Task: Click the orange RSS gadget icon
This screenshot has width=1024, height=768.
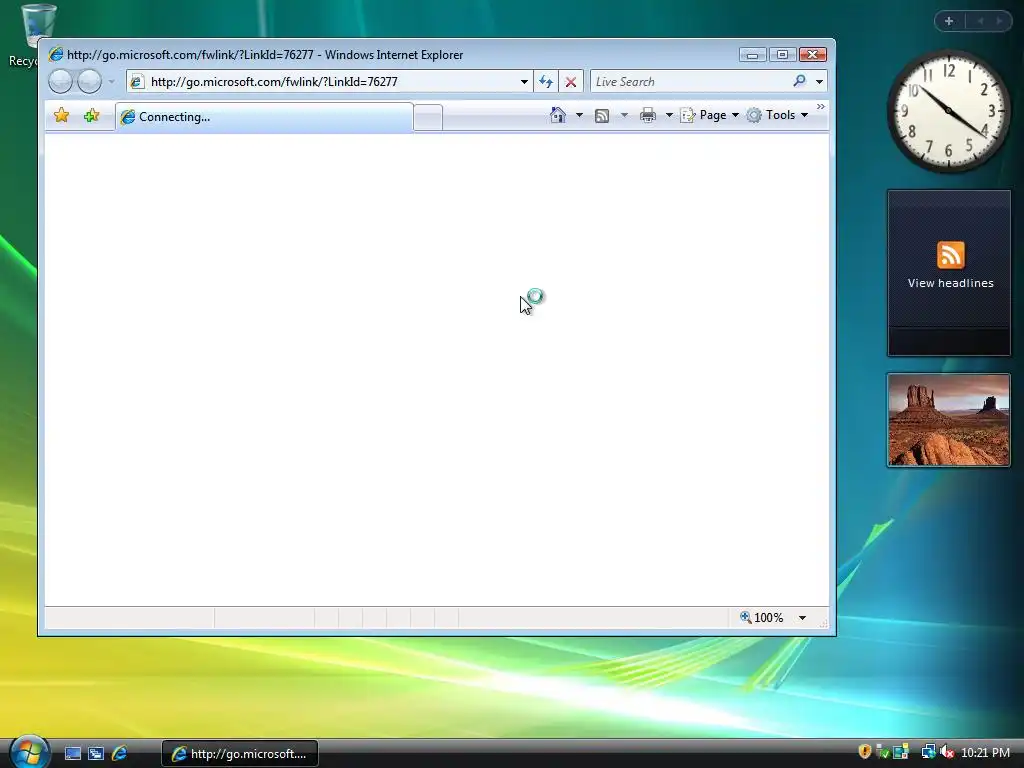Action: [x=950, y=255]
